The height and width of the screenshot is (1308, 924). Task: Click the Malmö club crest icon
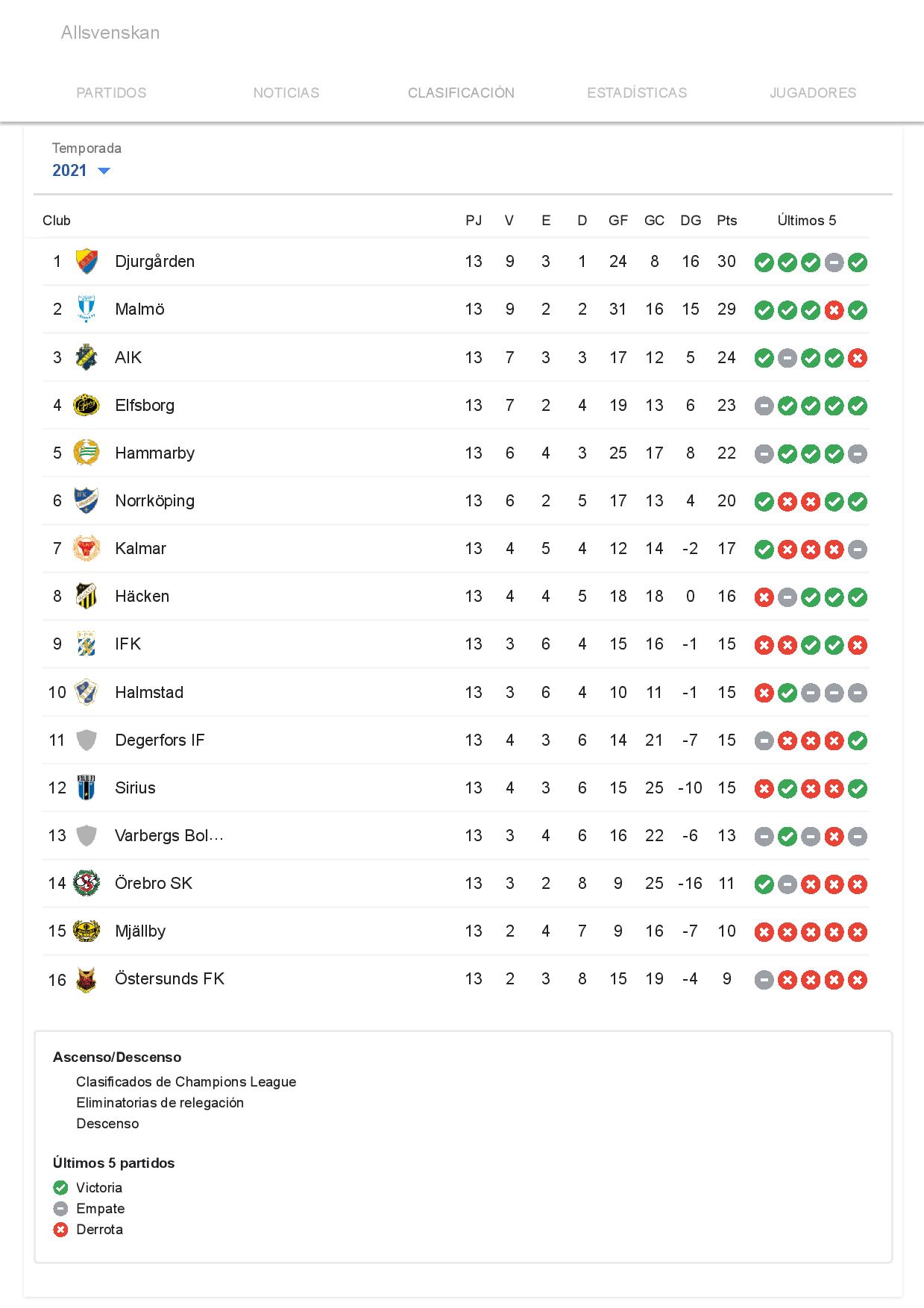[87, 309]
